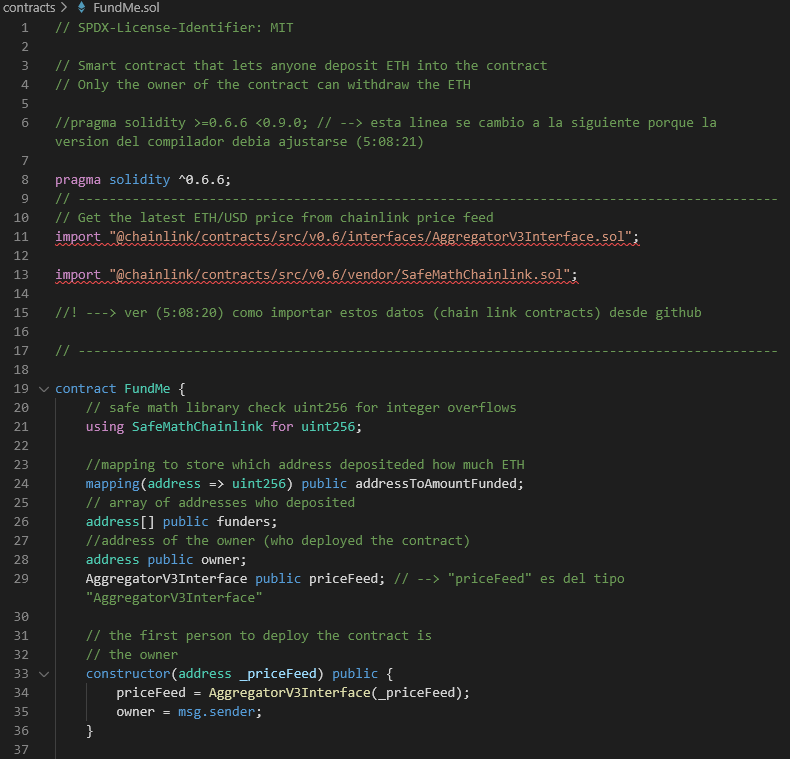The width and height of the screenshot is (790, 759).
Task: Click commented pragma solidity >=0.6.6 line
Action: click(386, 132)
